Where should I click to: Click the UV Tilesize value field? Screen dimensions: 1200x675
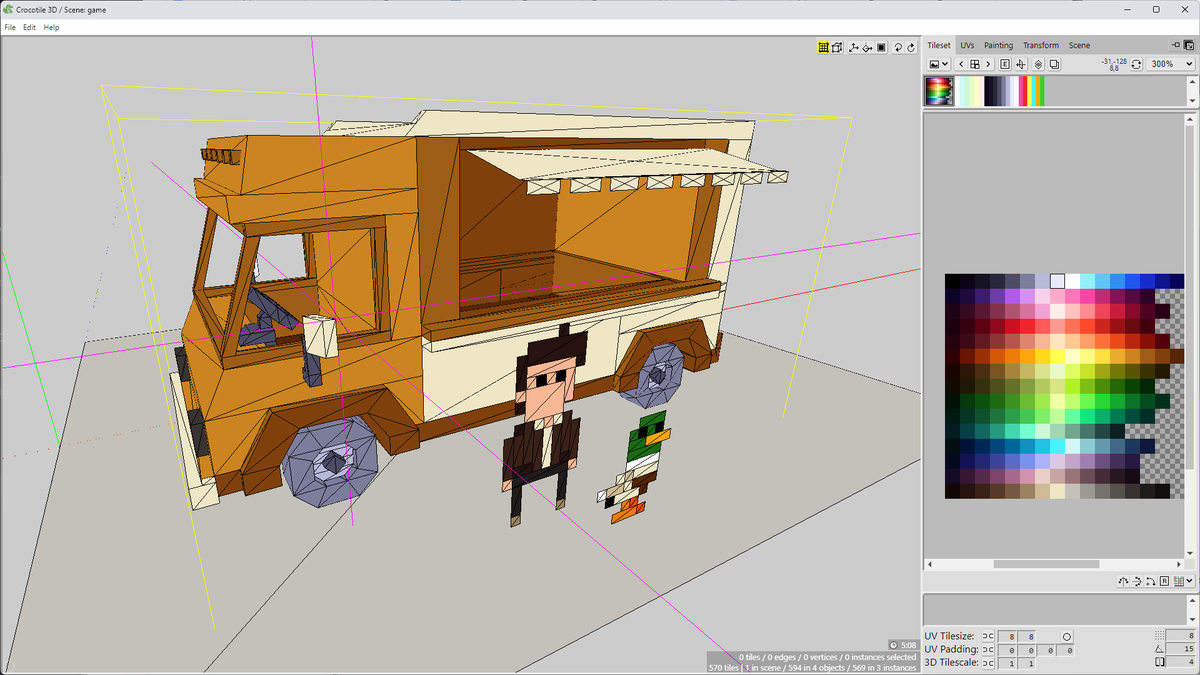coord(1012,636)
